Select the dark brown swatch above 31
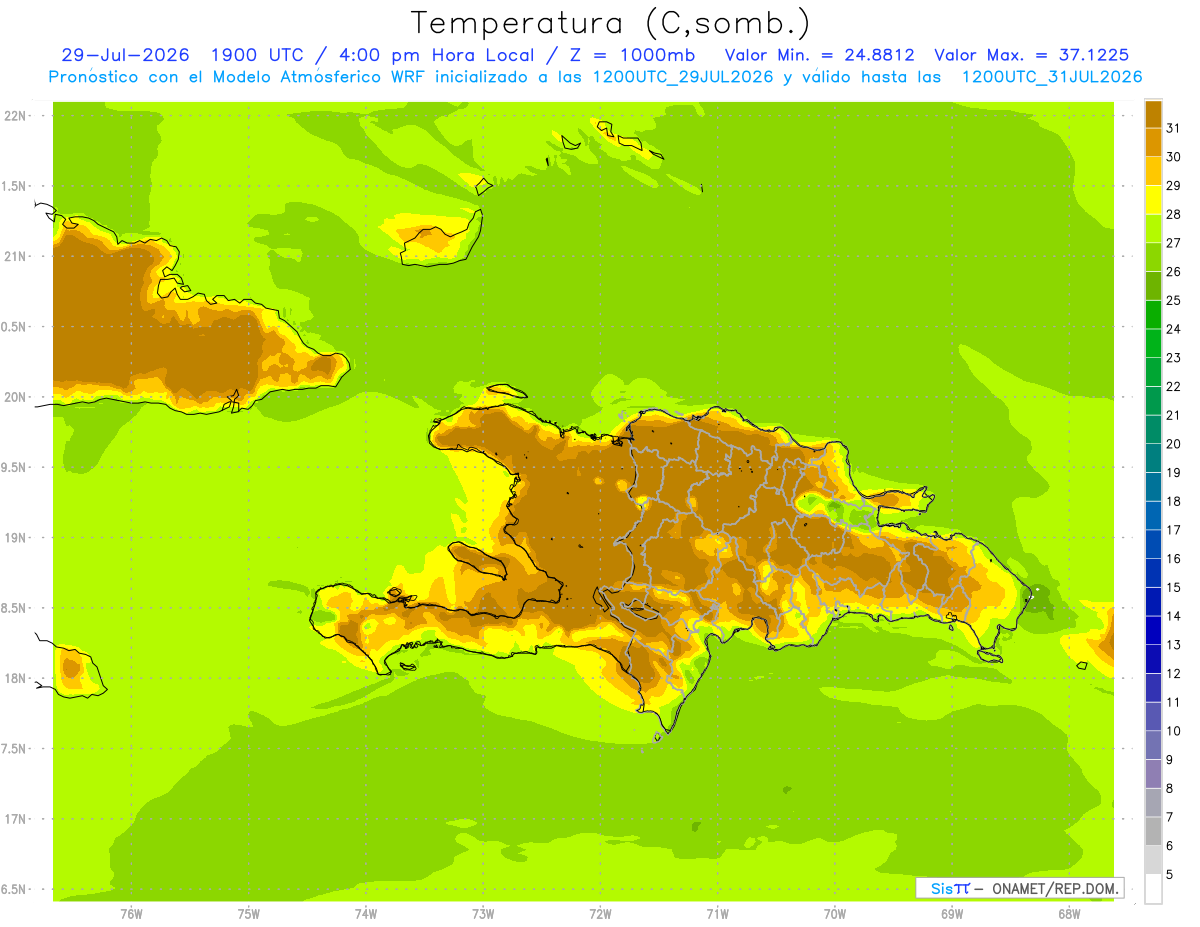The image size is (1200, 927). coord(1153,114)
